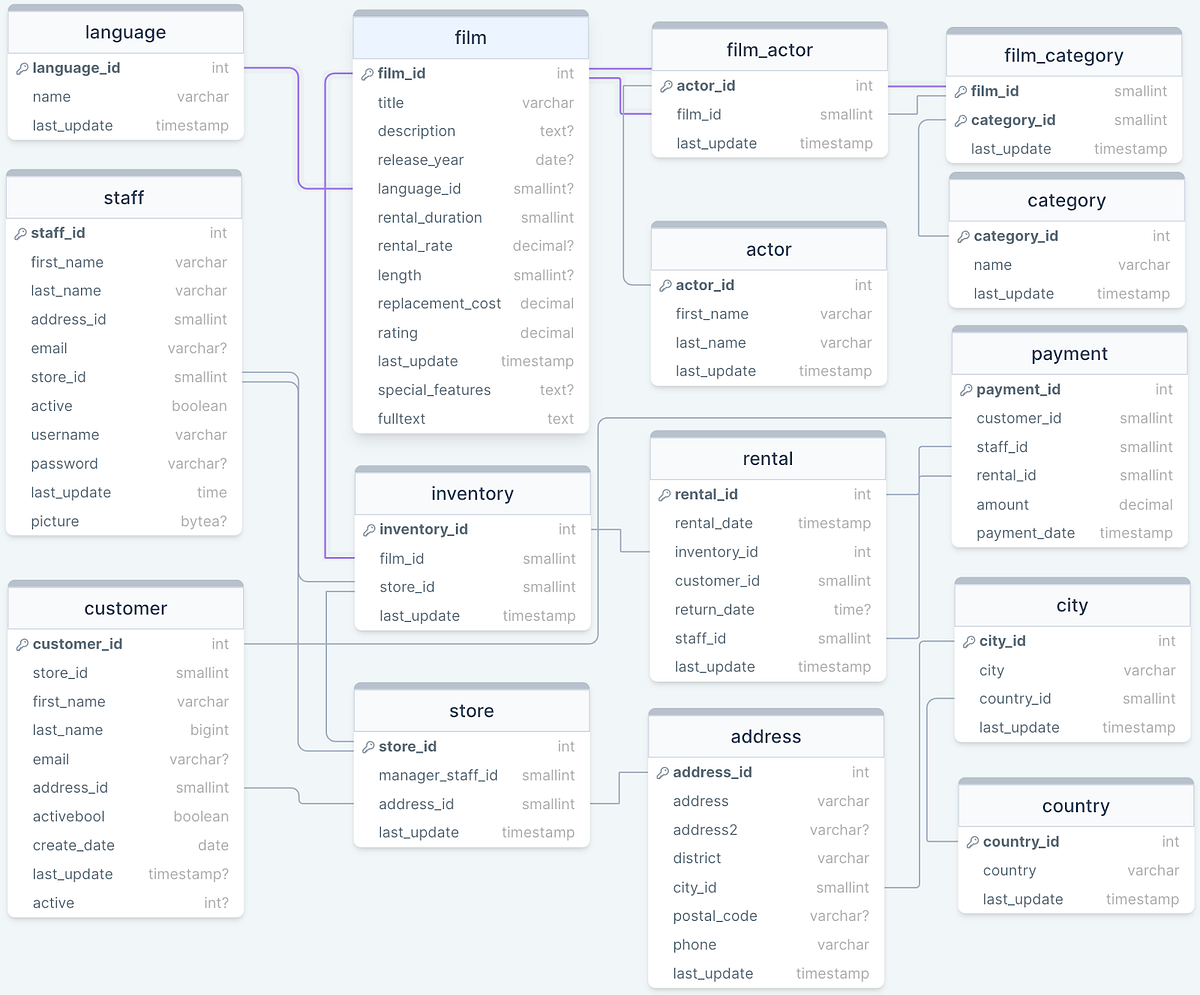Viewport: 1200px width, 995px height.
Task: Click the key icon next to category_id in category
Action: [961, 236]
